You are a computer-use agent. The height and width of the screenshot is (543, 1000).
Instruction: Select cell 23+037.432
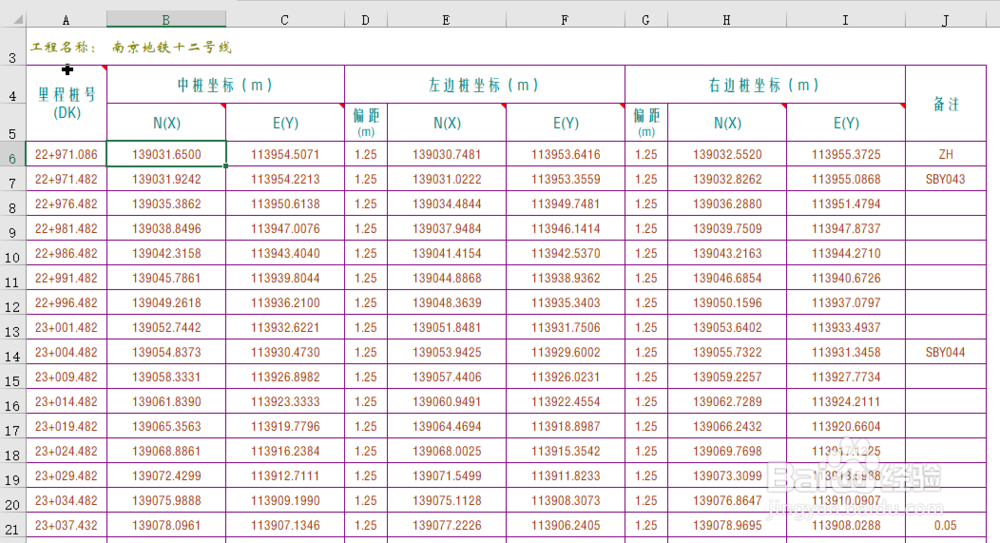pos(66,525)
